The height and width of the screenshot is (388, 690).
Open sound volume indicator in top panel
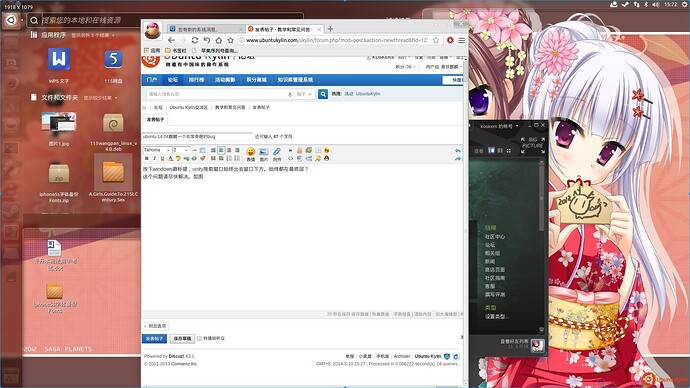point(656,4)
